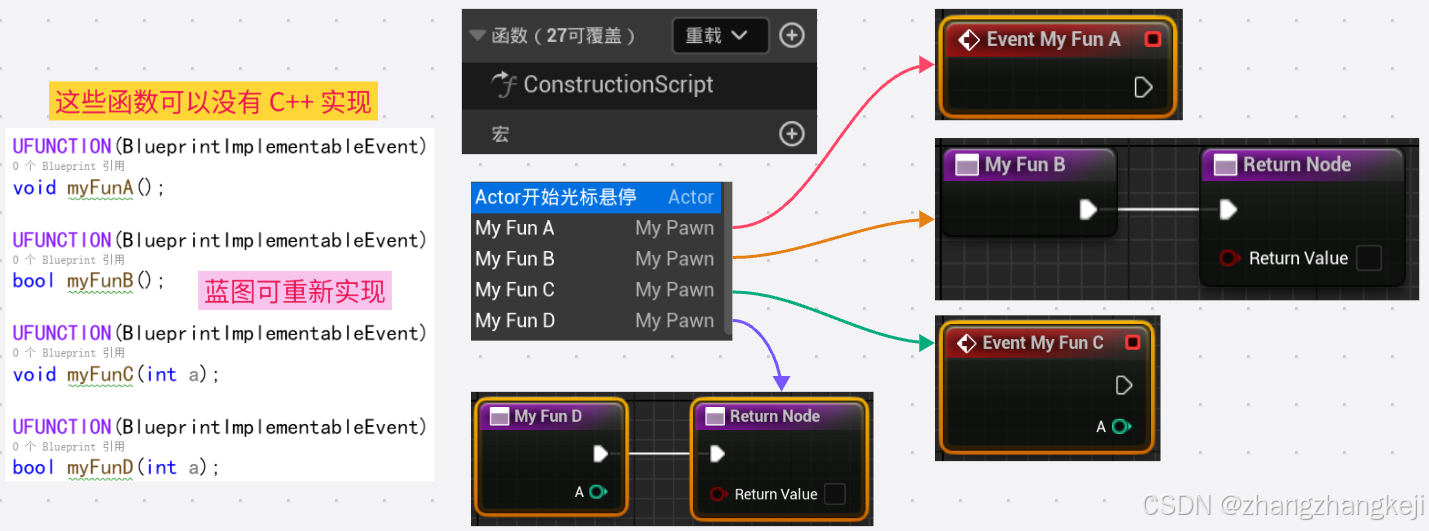
Task: Click Event My Fun C red delegate pin
Action: coord(1132,343)
